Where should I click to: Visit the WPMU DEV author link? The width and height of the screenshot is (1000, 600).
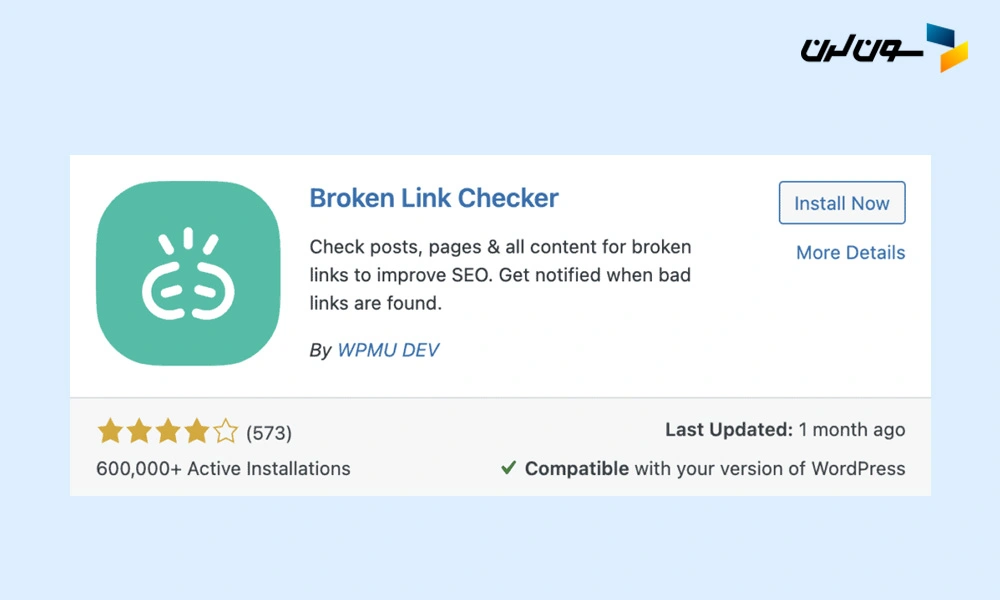tap(388, 350)
